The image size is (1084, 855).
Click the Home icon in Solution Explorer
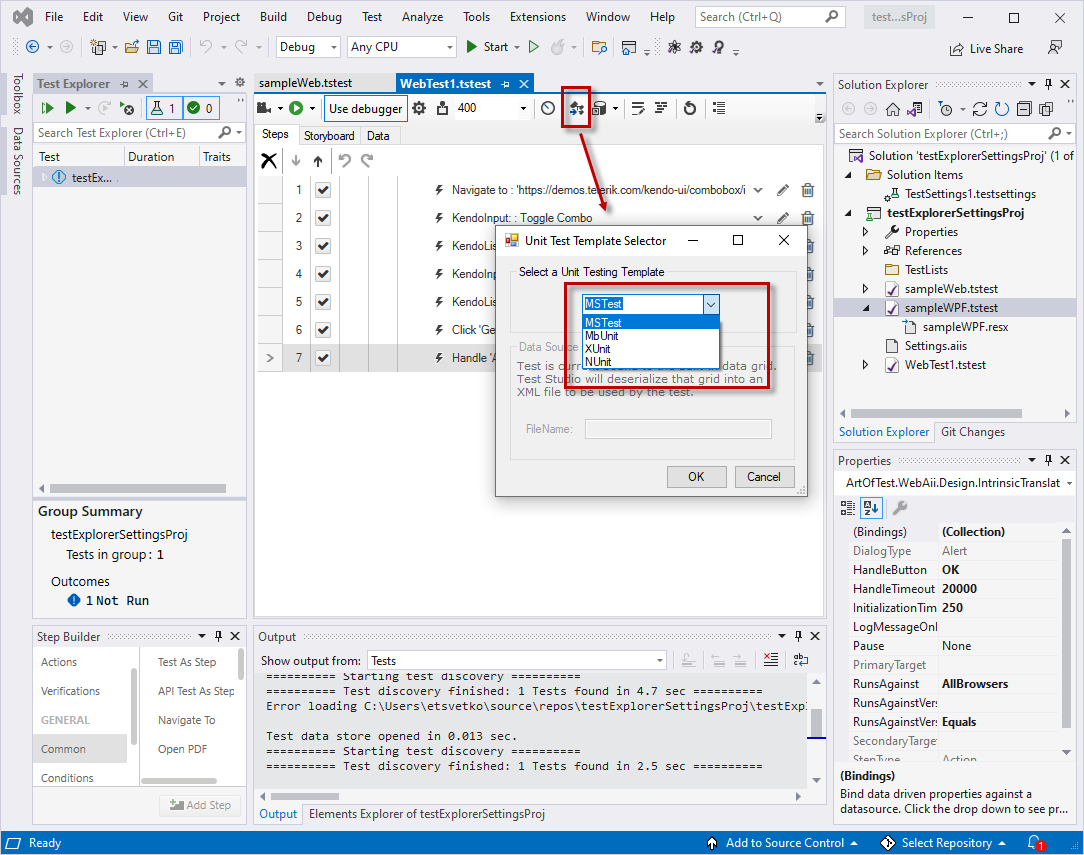[x=893, y=109]
